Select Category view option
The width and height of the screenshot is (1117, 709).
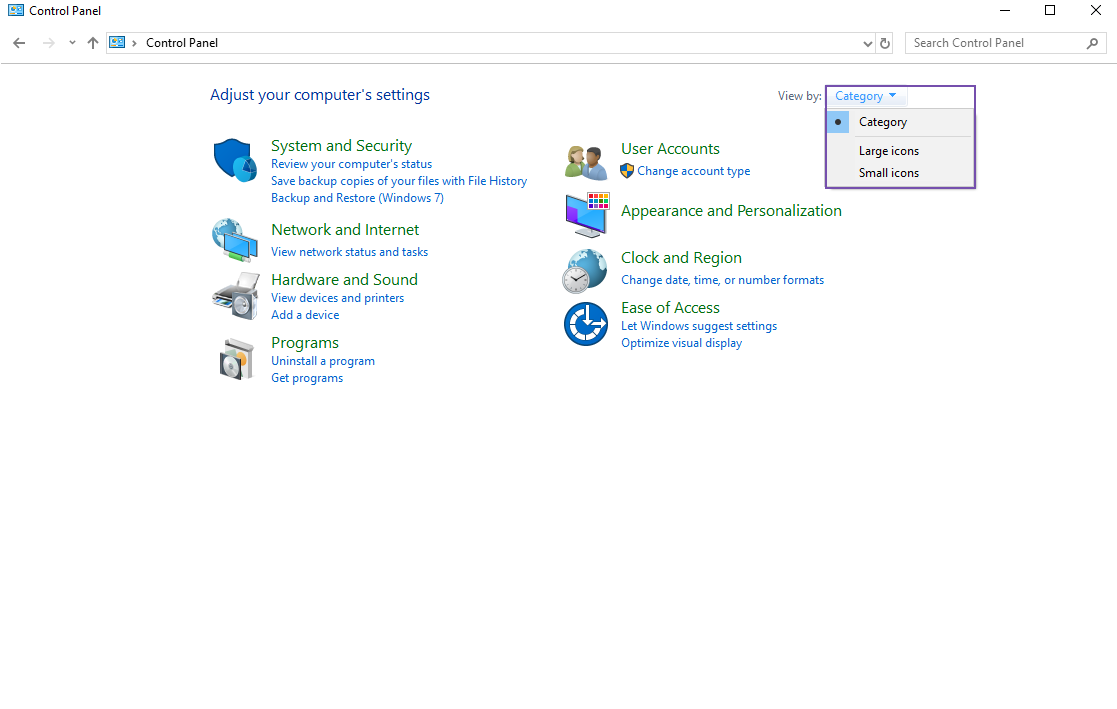pyautogui.click(x=900, y=122)
